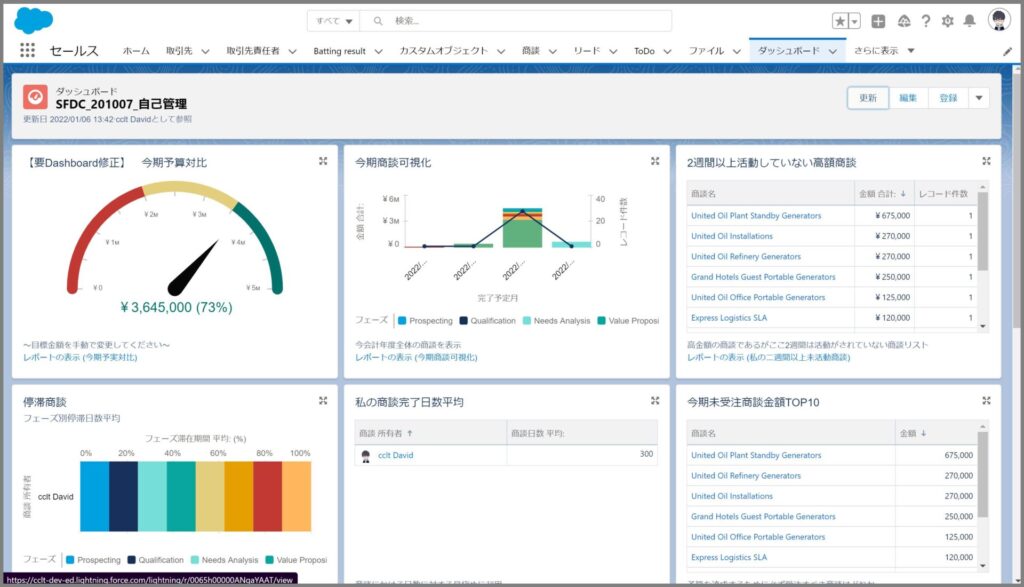Screen dimensions: 1024x587
Task: Expand the さらに表示 navigation menu
Action: (x=883, y=51)
